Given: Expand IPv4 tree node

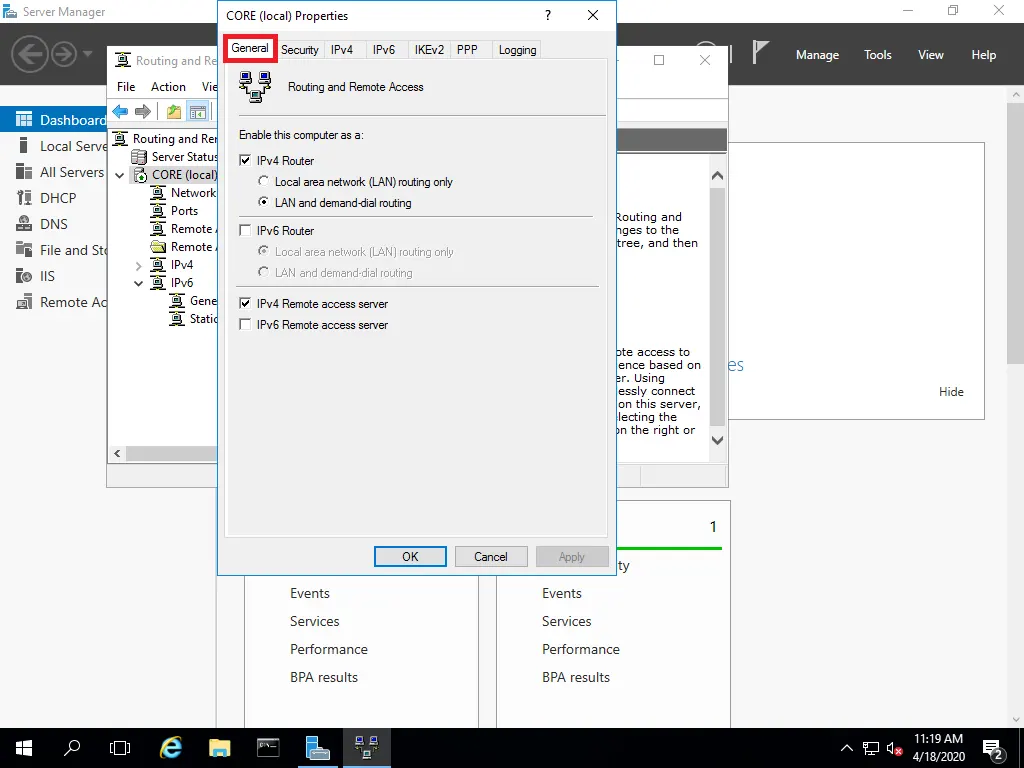Looking at the screenshot, I should click(x=138, y=265).
